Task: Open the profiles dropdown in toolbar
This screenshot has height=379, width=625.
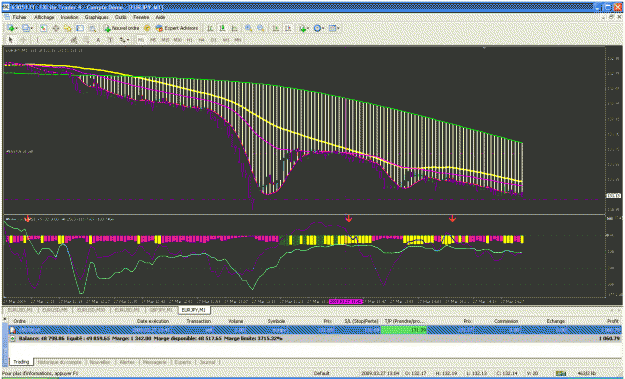Action: [x=31, y=28]
